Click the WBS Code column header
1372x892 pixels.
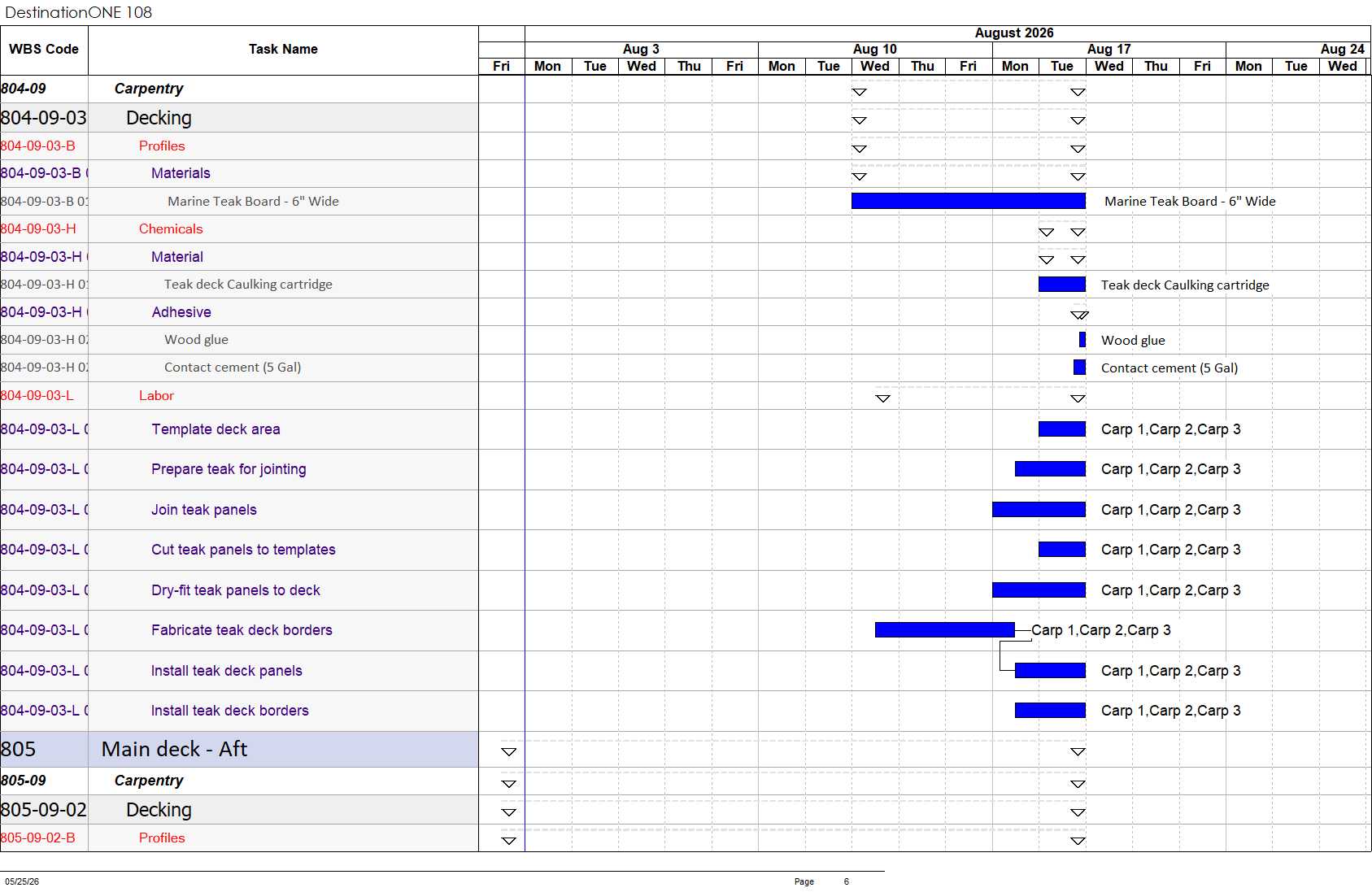[44, 50]
